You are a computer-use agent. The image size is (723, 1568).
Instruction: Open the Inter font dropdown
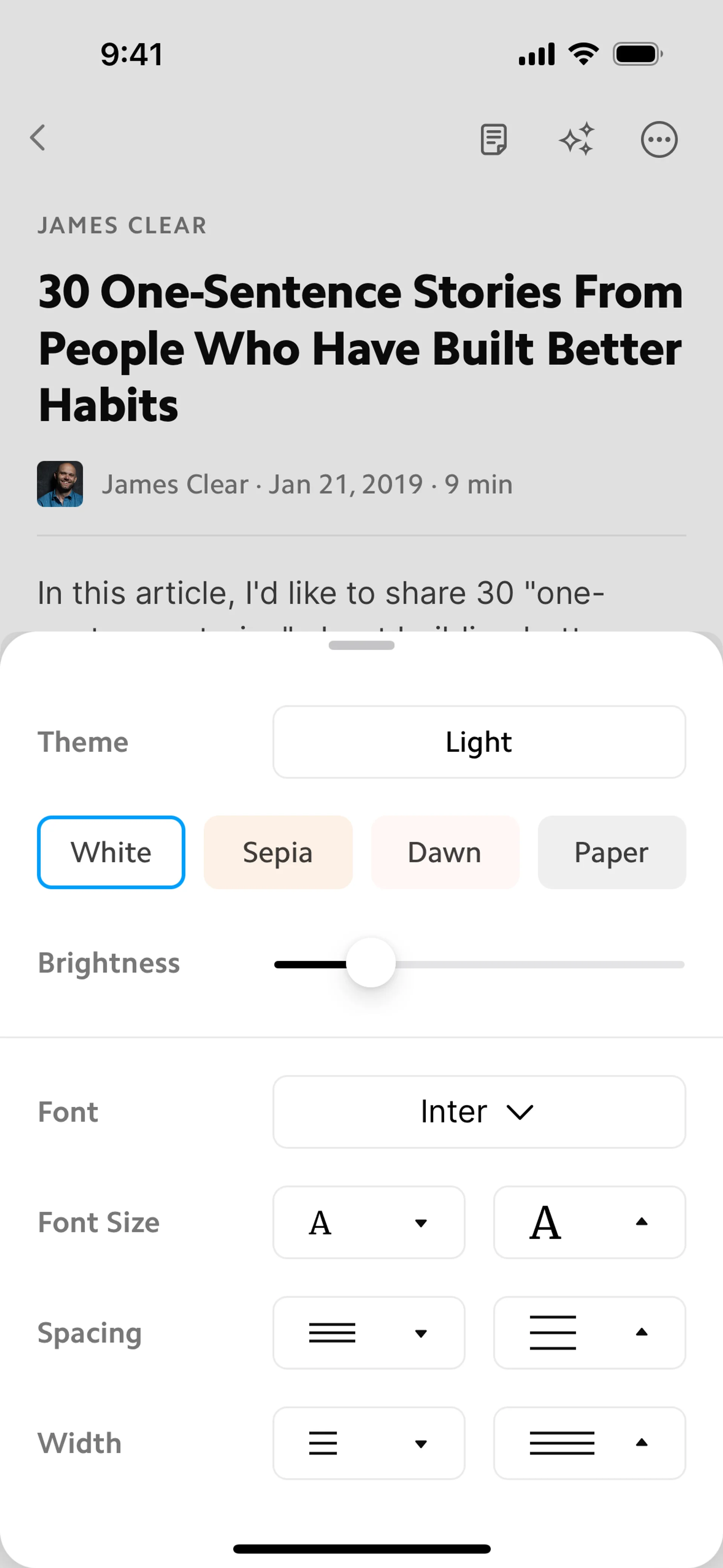(479, 1111)
